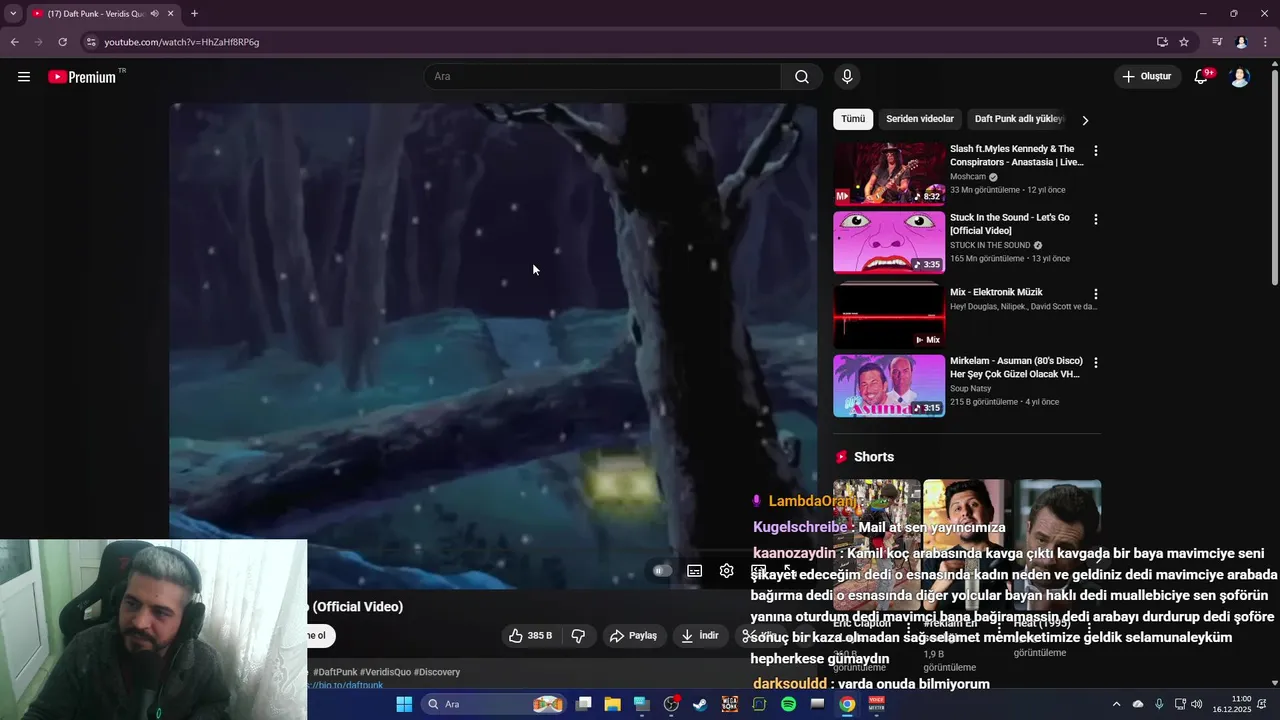Open the #DaftPunk hashtag link
The height and width of the screenshot is (720, 1280).
[x=334, y=672]
